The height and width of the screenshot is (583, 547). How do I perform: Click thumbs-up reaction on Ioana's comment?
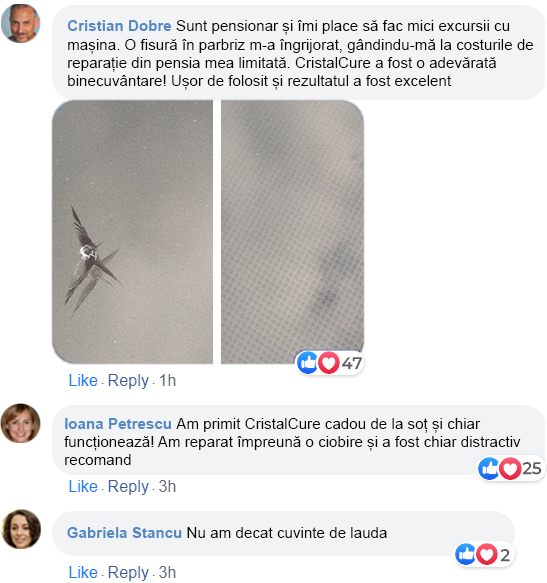(x=488, y=468)
